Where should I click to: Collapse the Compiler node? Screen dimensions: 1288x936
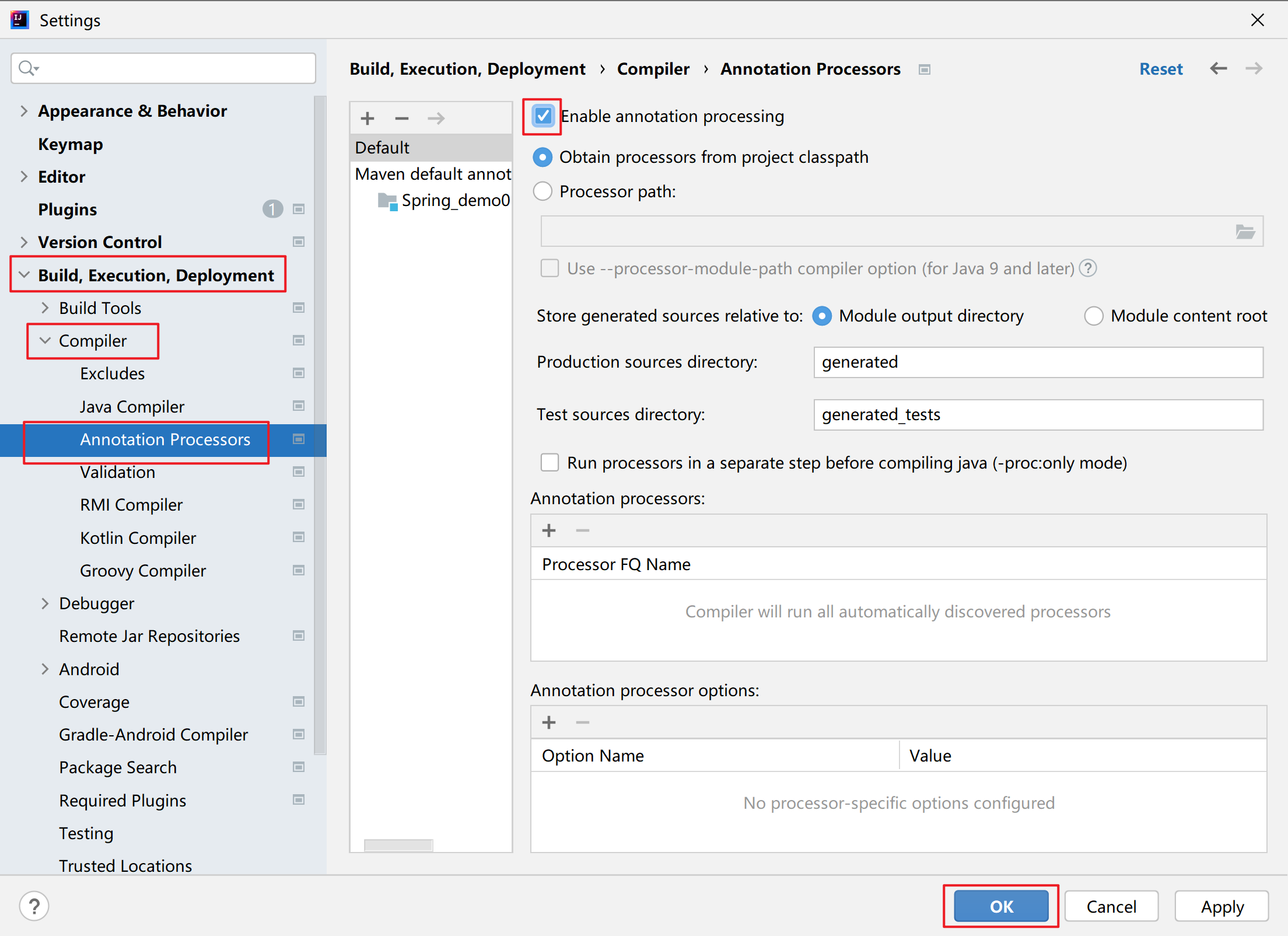coord(45,340)
